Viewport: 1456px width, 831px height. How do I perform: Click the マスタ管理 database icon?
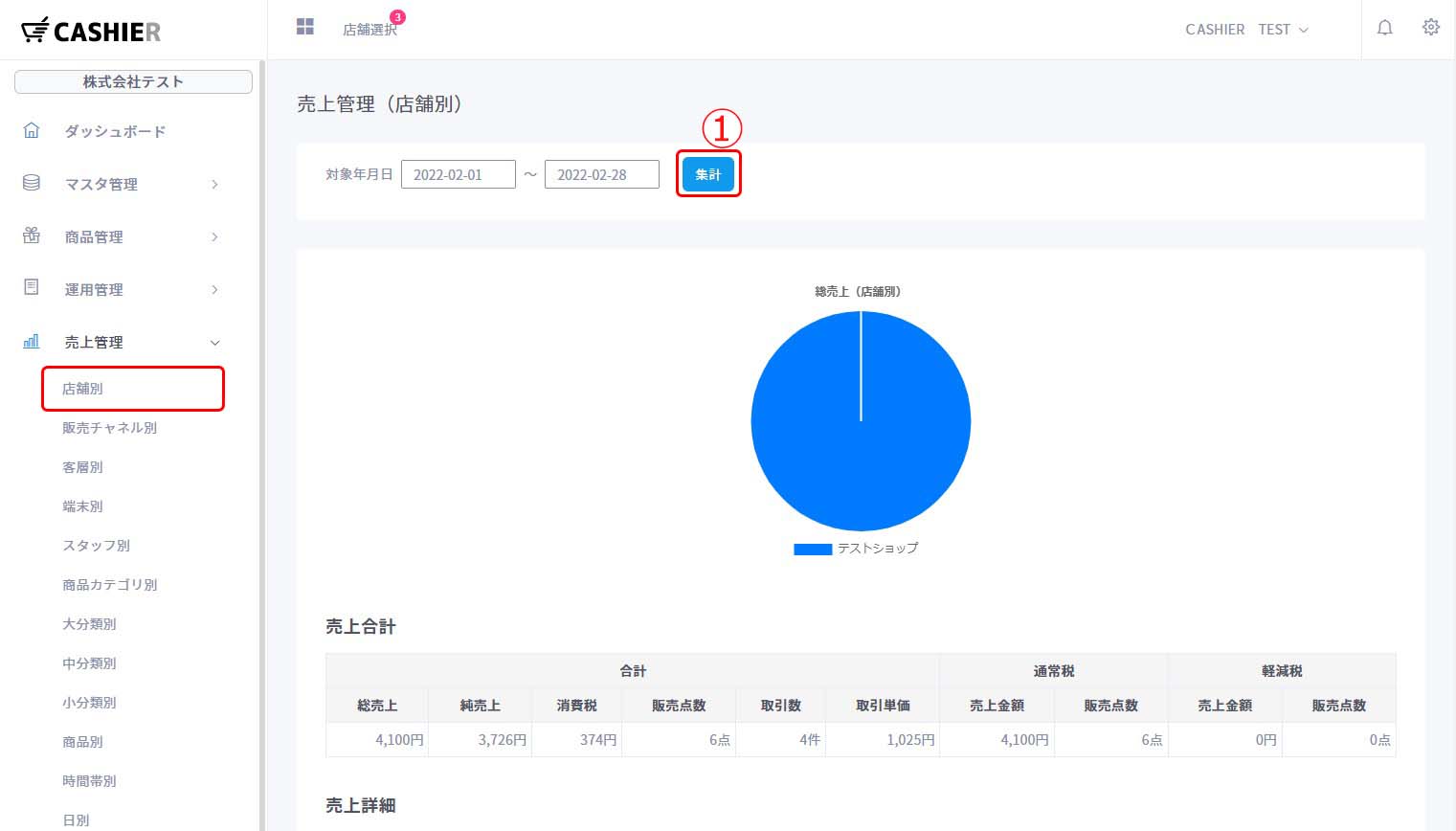(x=32, y=182)
